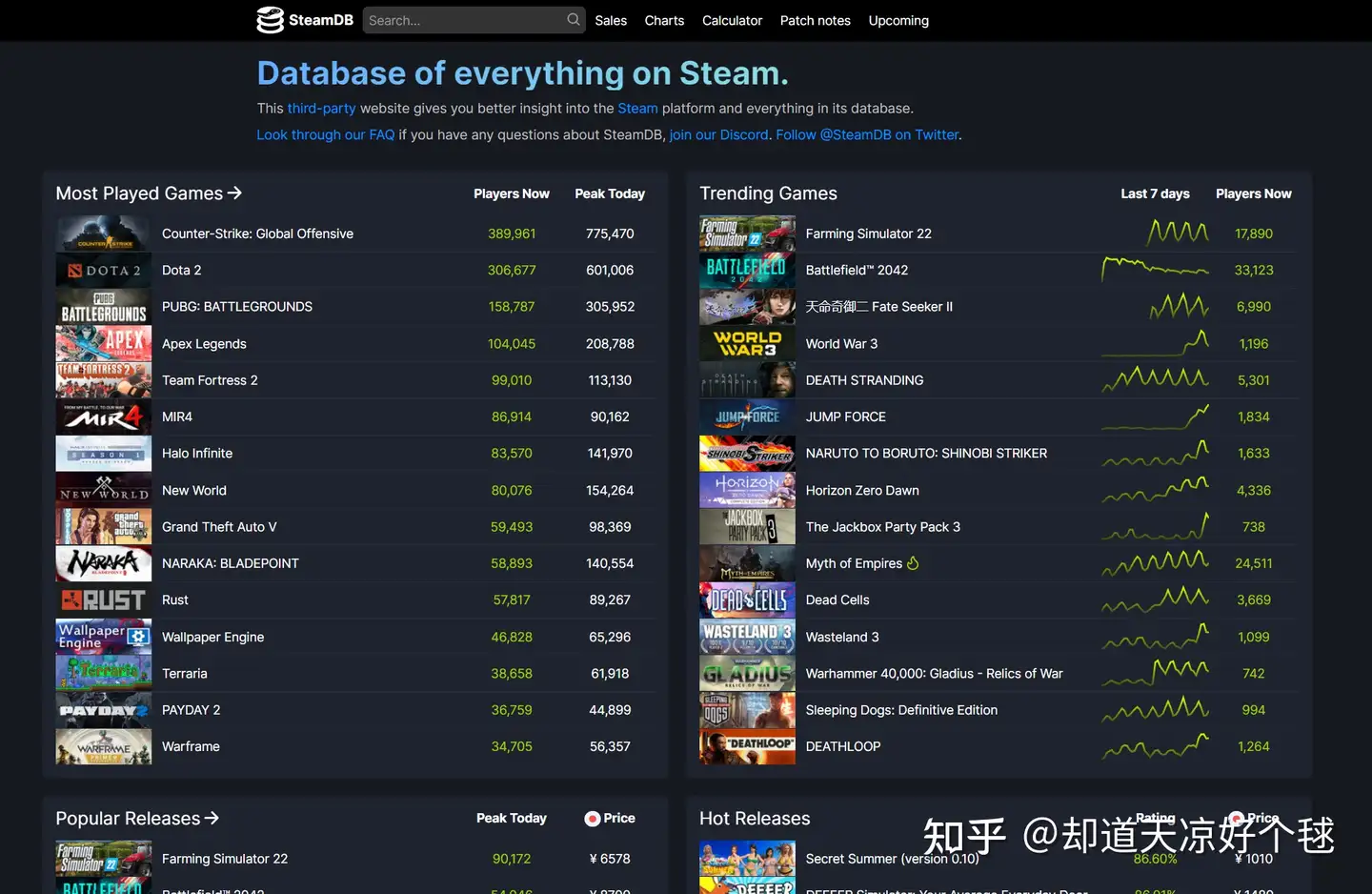Click the 33,123 players now value

pyautogui.click(x=1254, y=271)
